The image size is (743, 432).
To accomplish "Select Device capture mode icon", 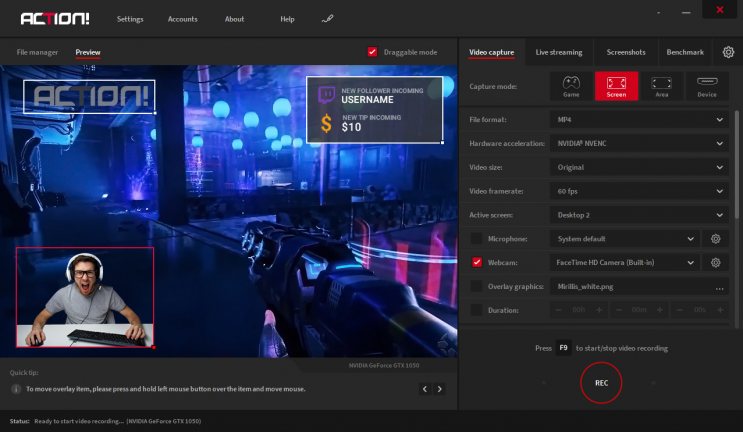I will point(707,86).
